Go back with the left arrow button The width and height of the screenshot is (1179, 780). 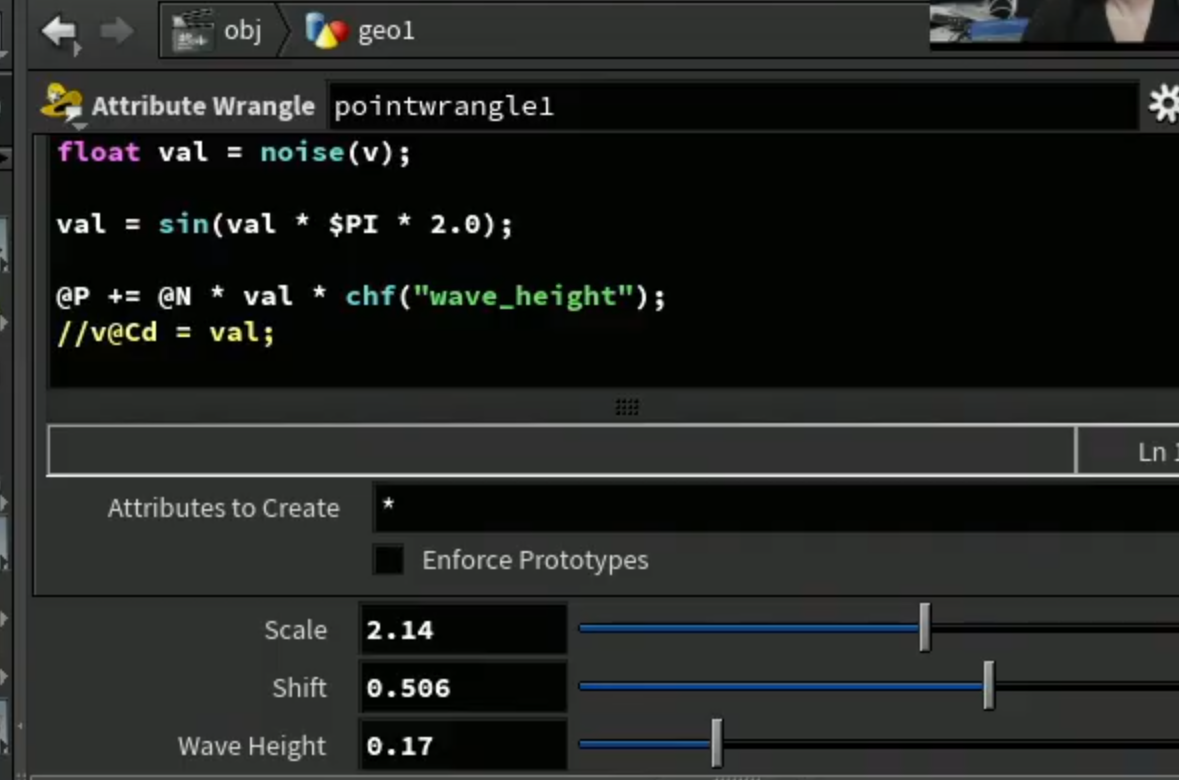click(x=61, y=32)
